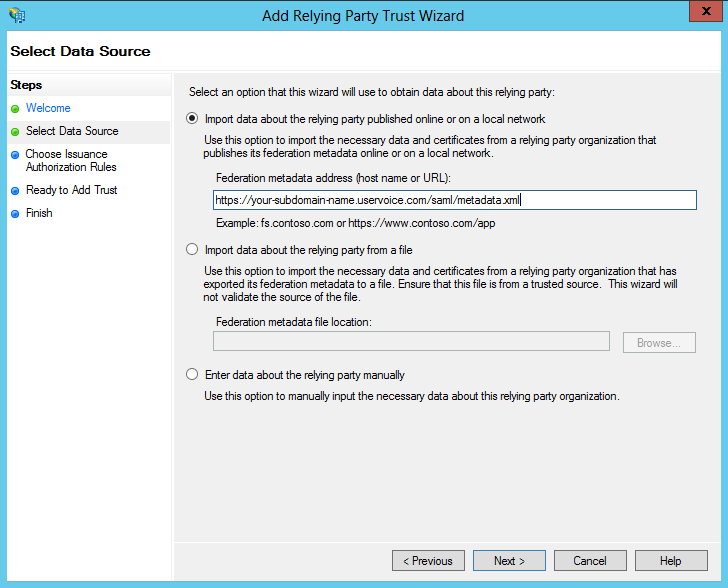Choose enter relying party data manually
Image resolution: width=728 pixels, height=588 pixels.
pyautogui.click(x=192, y=374)
